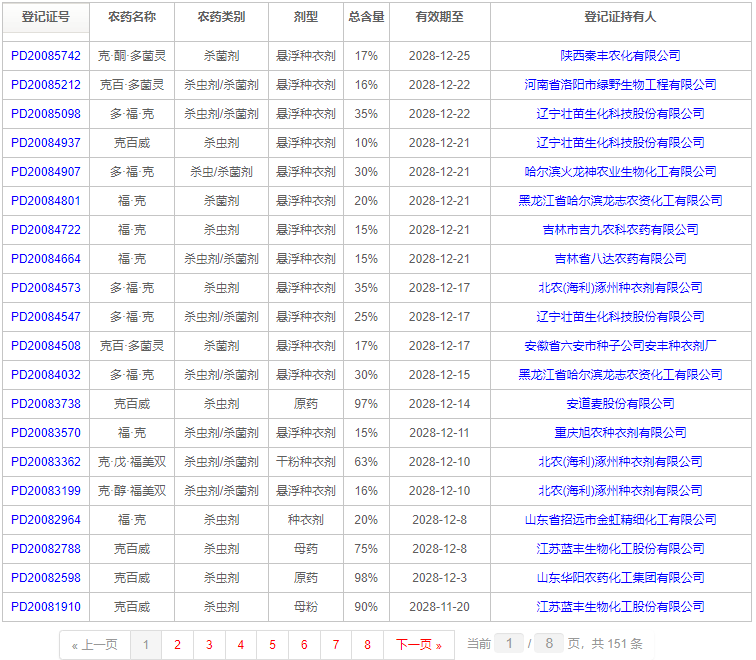Click current page number input field

(x=509, y=644)
